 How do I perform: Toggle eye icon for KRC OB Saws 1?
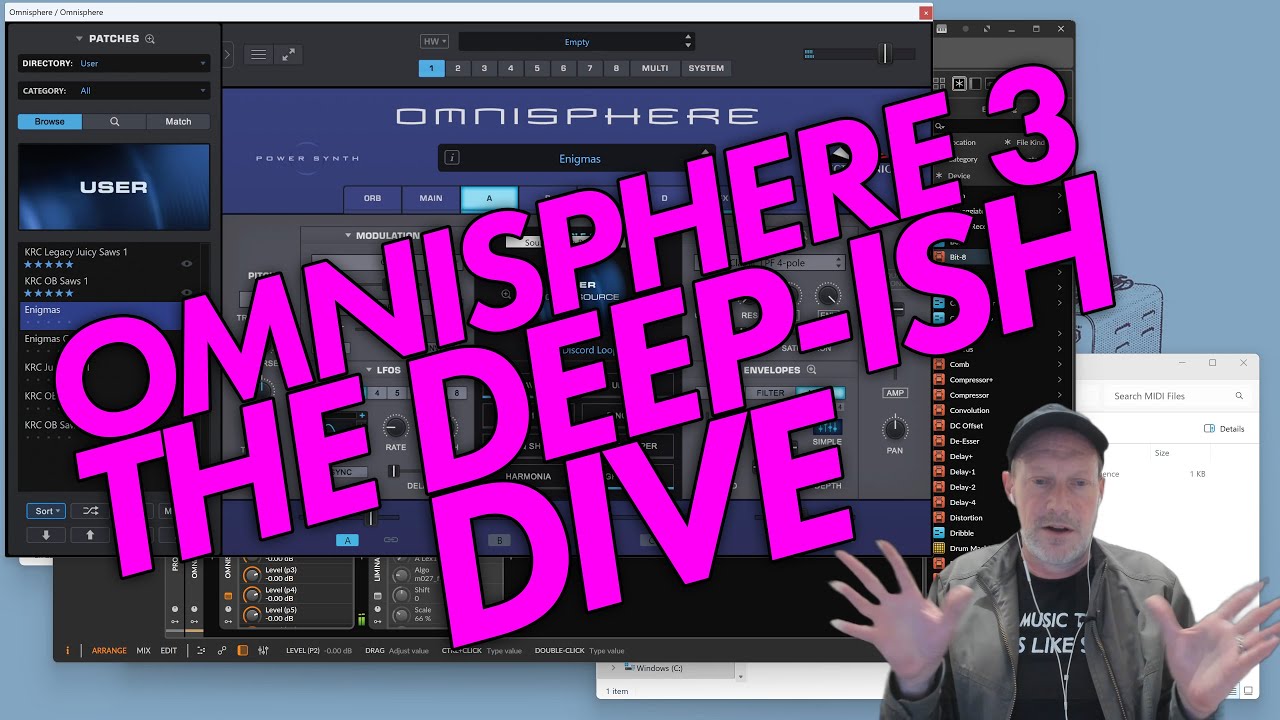coord(186,292)
